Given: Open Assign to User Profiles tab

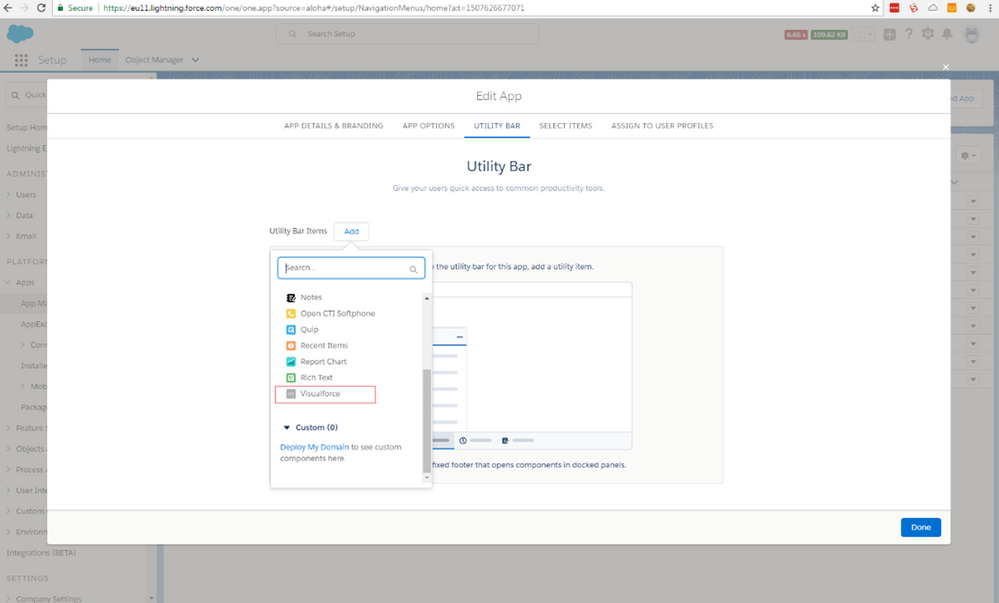Looking at the screenshot, I should point(662,126).
